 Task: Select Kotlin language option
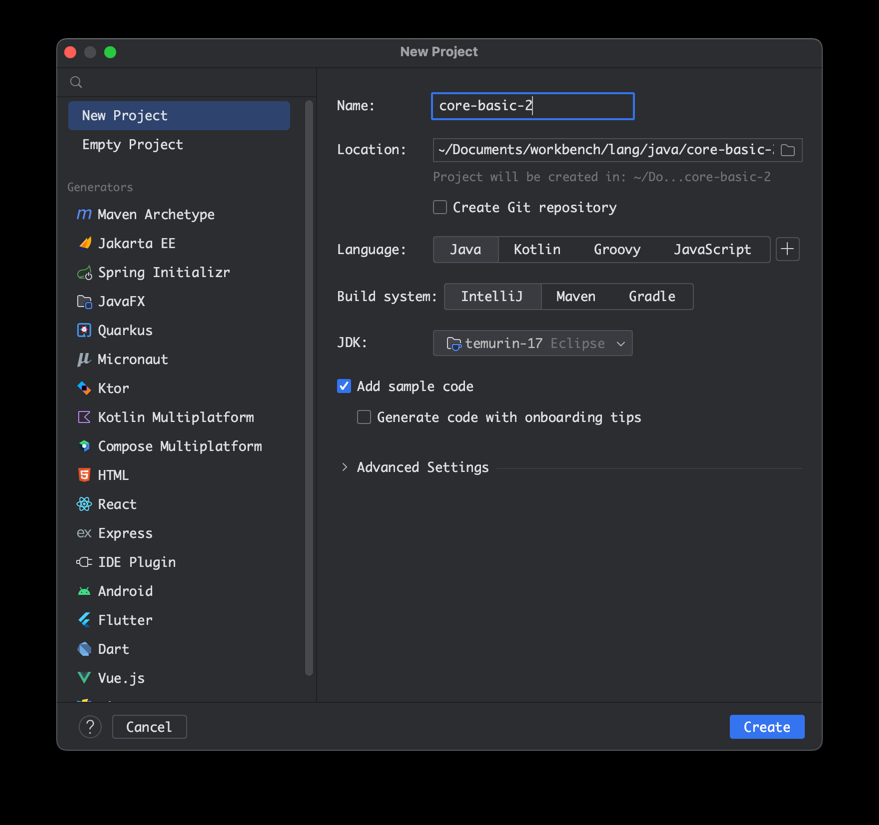click(537, 249)
